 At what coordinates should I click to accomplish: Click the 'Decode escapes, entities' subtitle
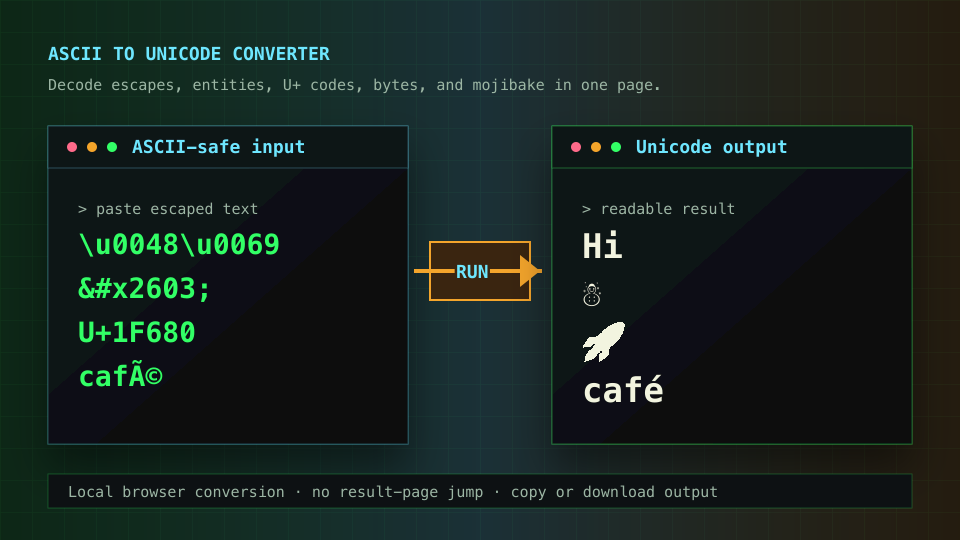(354, 85)
